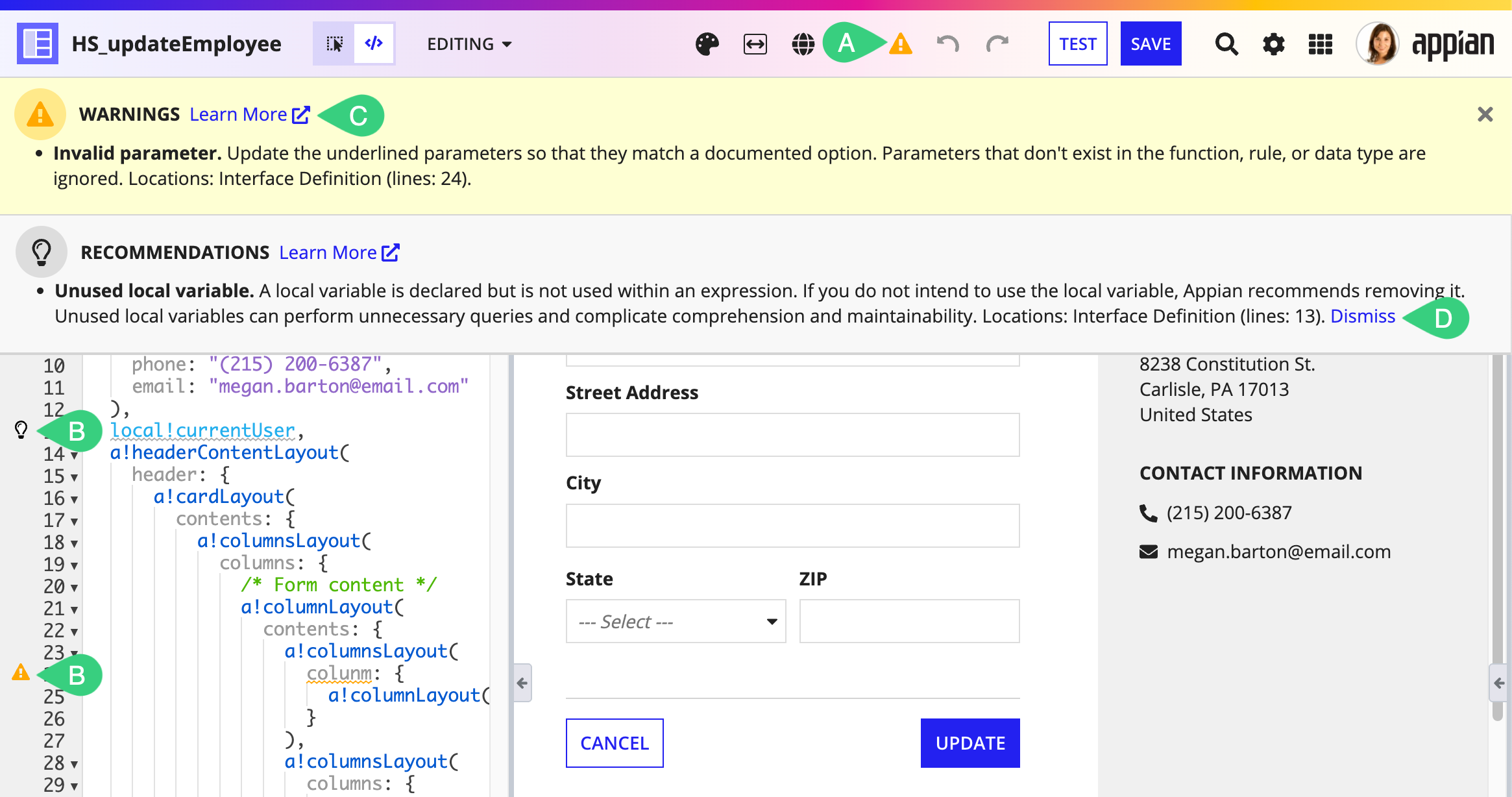Screen dimensions: 1512x797
Task: Click the interface object icon beside HS_updateEmployee
Action: click(x=38, y=43)
